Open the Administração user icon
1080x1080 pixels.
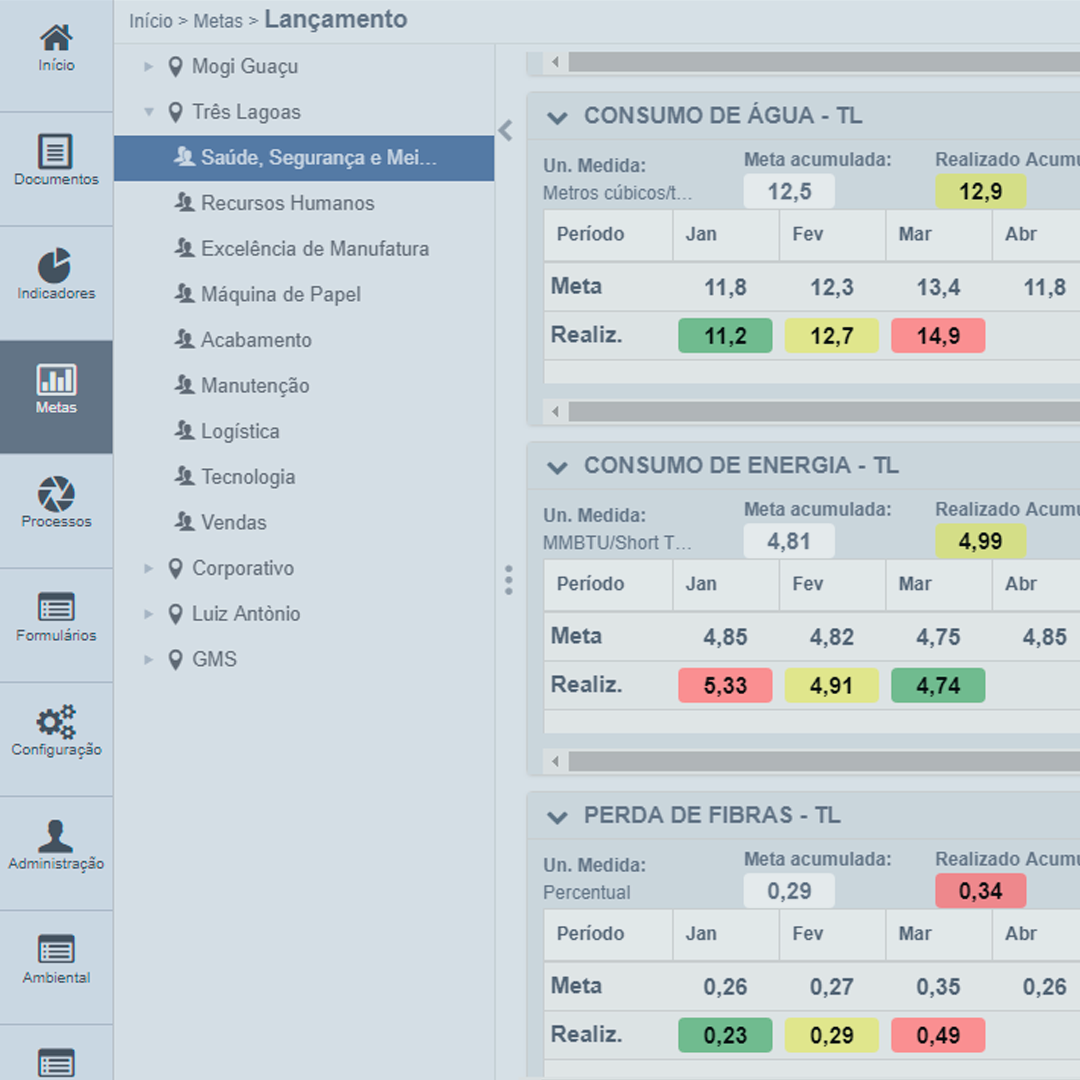tap(55, 836)
